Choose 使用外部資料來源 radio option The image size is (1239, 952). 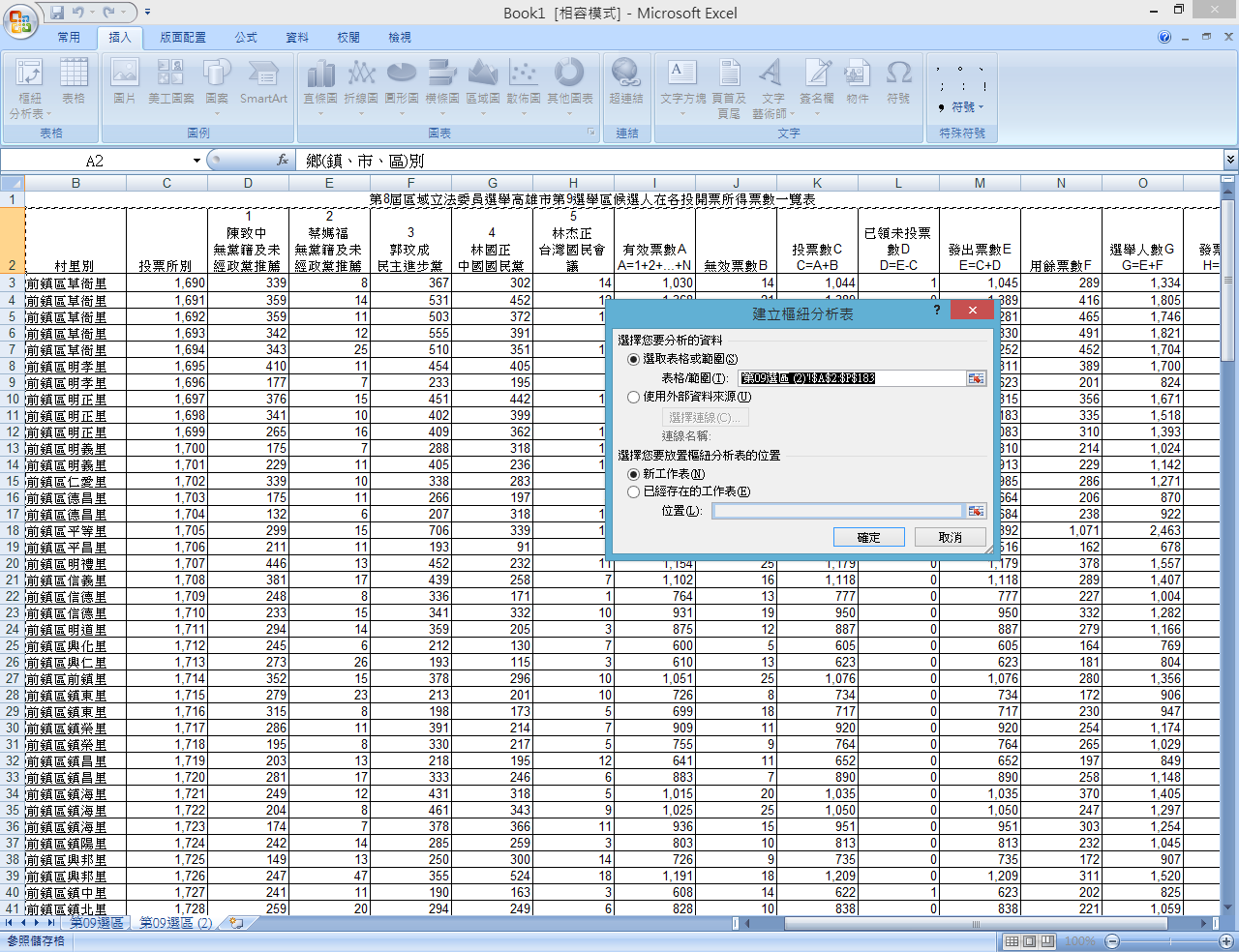634,397
